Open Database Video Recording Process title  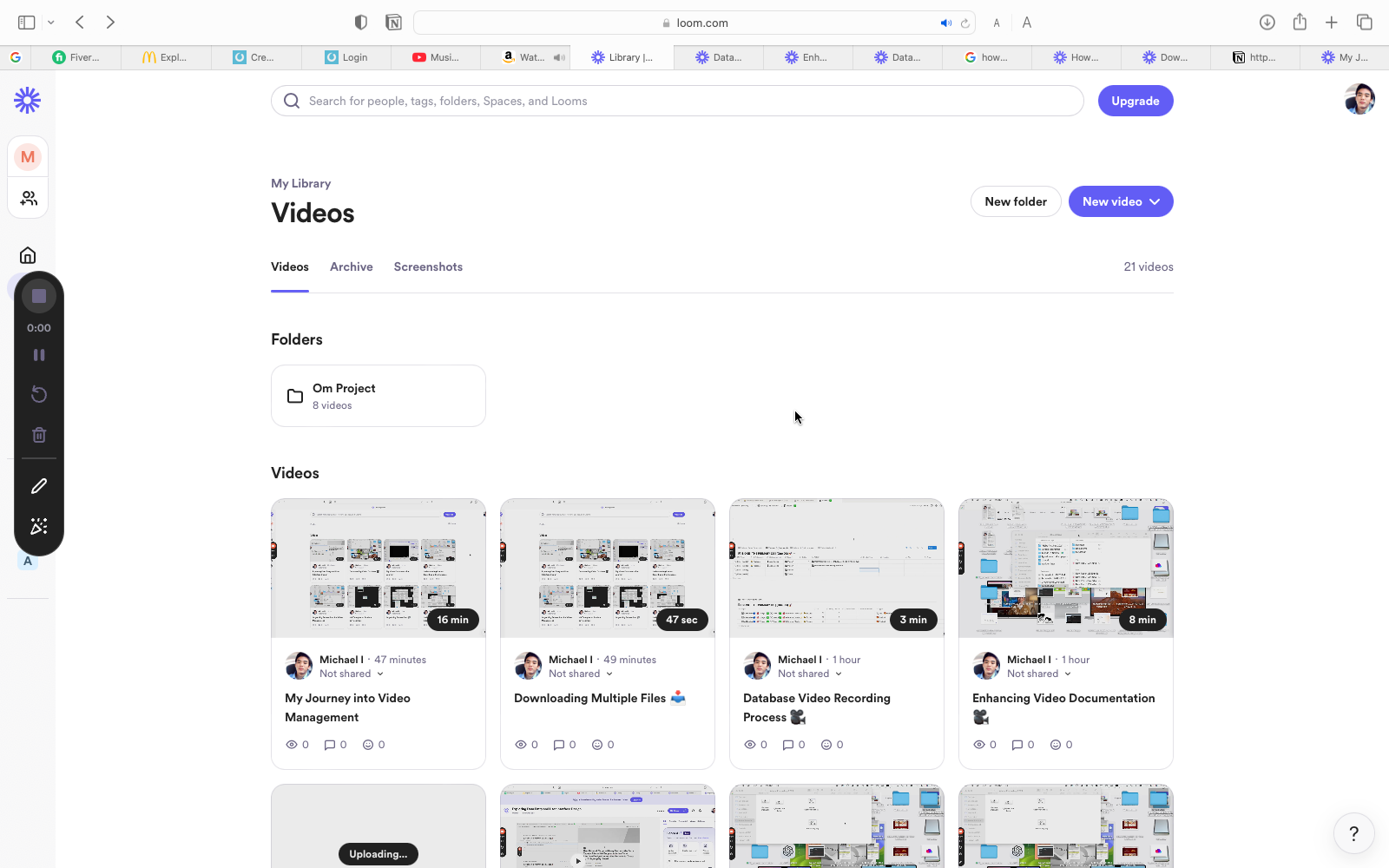[x=817, y=707]
